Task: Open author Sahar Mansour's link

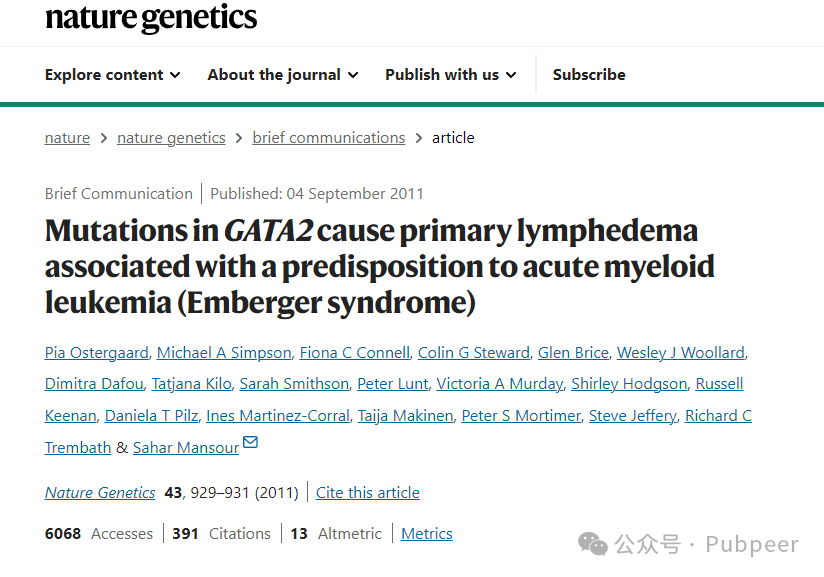Action: 186,448
